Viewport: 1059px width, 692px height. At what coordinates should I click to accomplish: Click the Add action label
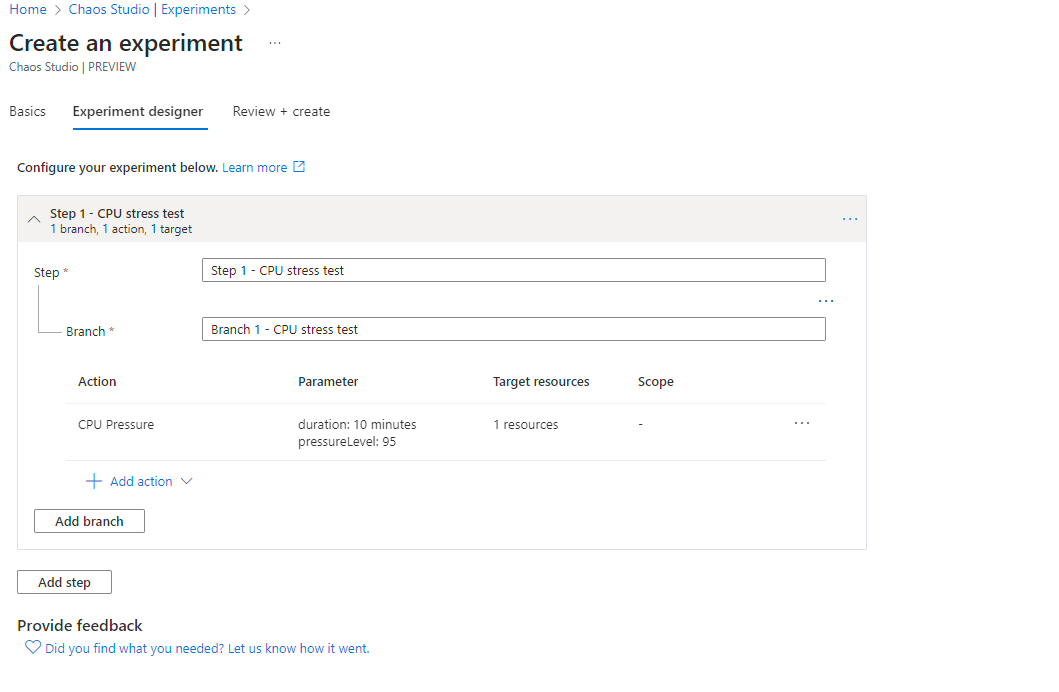[x=141, y=481]
